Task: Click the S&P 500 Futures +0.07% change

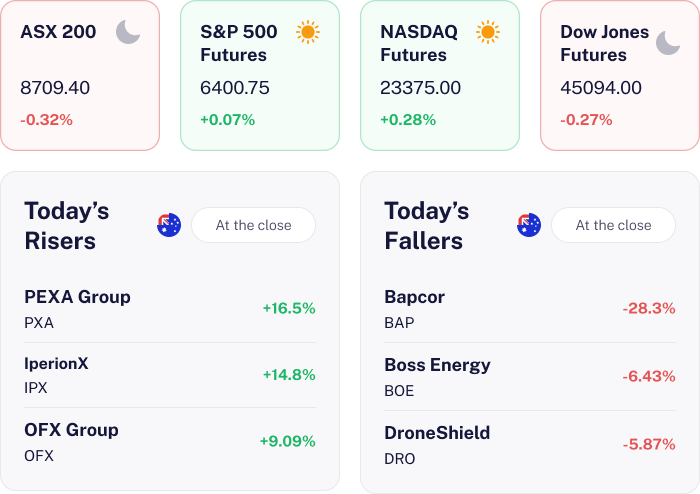Action: (x=227, y=120)
